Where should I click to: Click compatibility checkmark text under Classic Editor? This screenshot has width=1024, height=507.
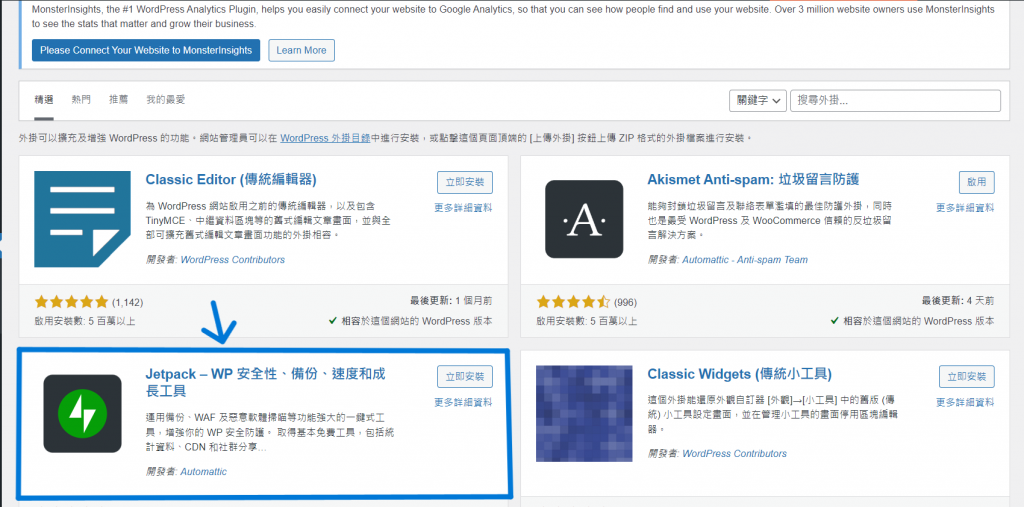411,321
